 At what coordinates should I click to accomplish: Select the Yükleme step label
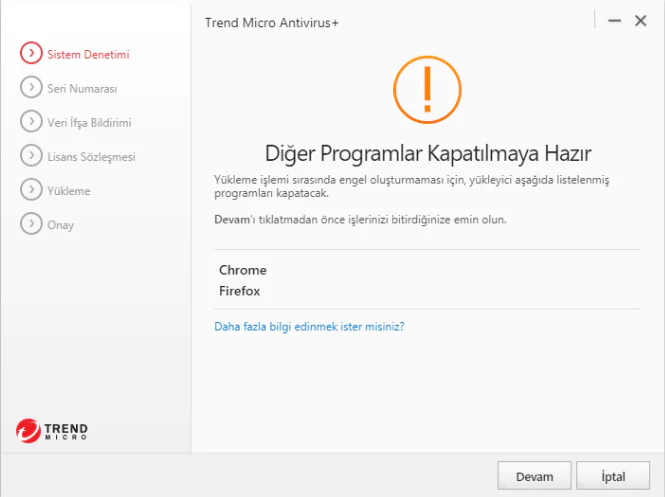pyautogui.click(x=69, y=191)
